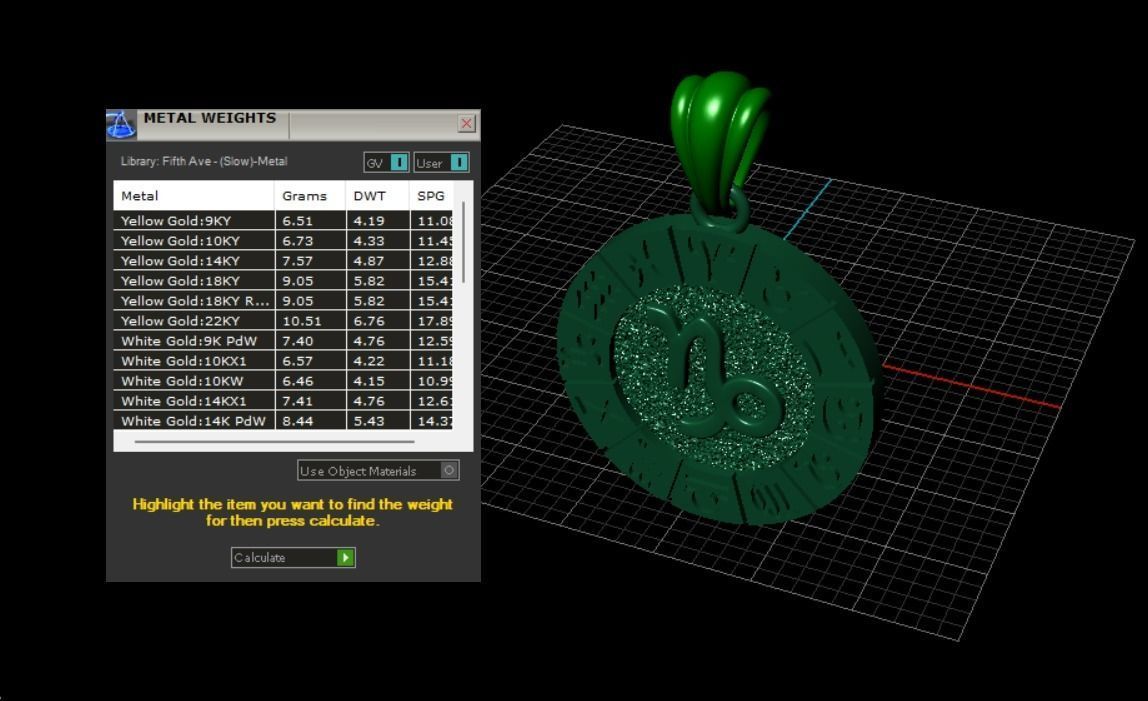
Task: Open the Use Object Materials selector circle icon
Action: (448, 470)
